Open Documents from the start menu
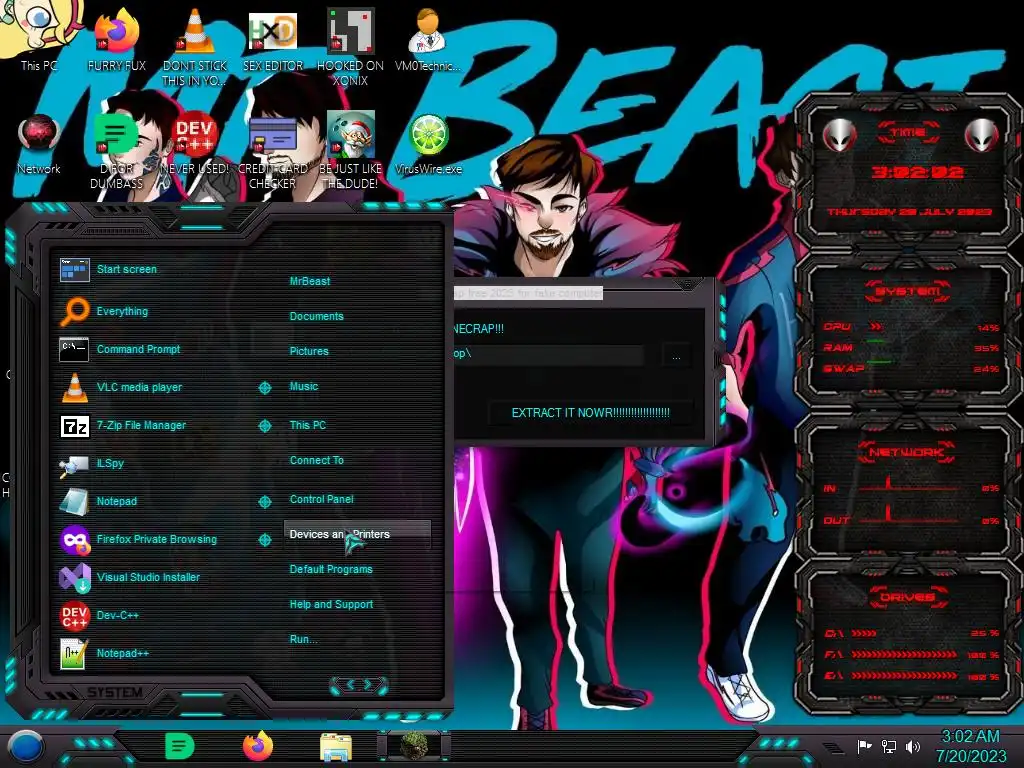The width and height of the screenshot is (1024, 768). click(x=316, y=316)
